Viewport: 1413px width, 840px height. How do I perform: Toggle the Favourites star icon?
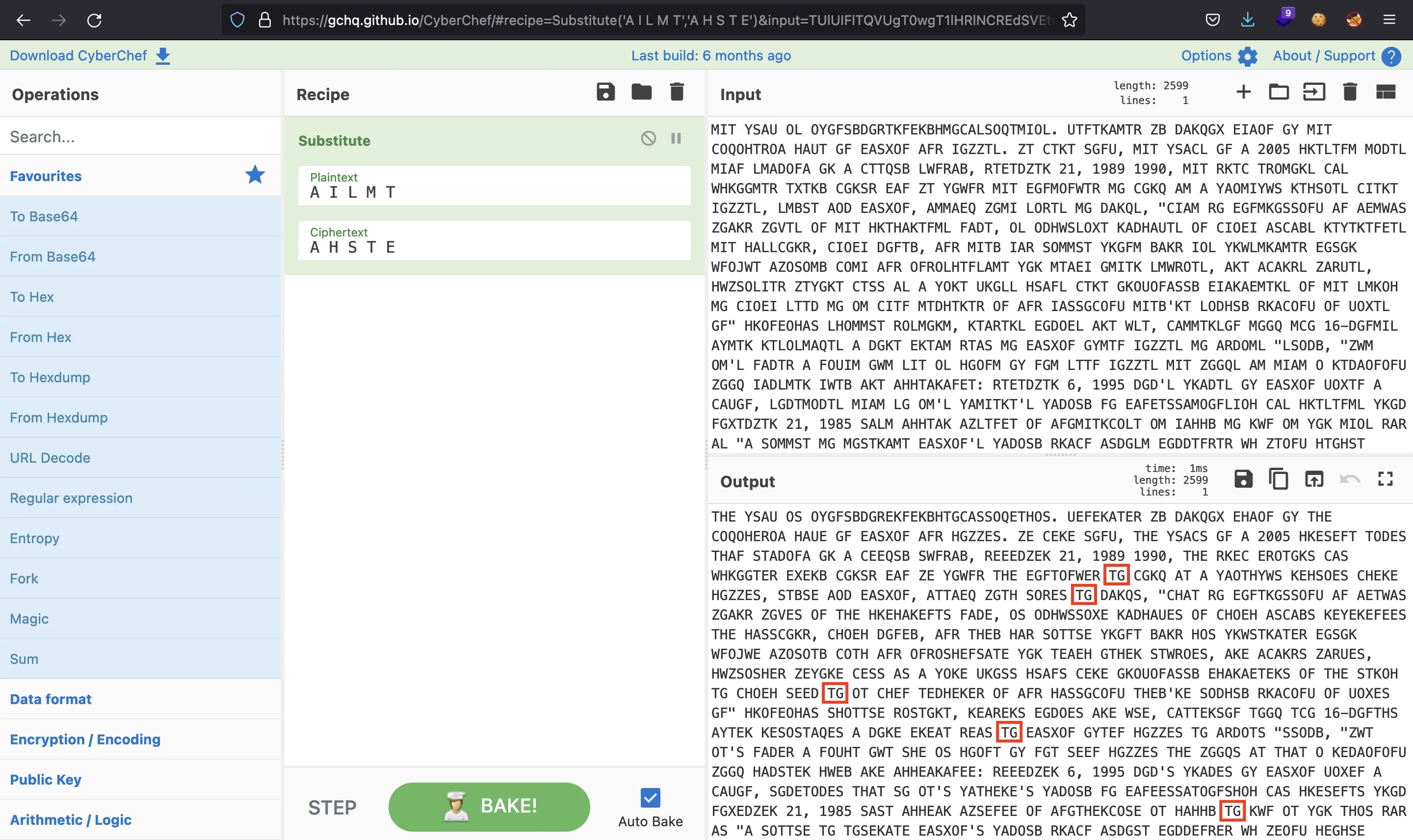257,176
